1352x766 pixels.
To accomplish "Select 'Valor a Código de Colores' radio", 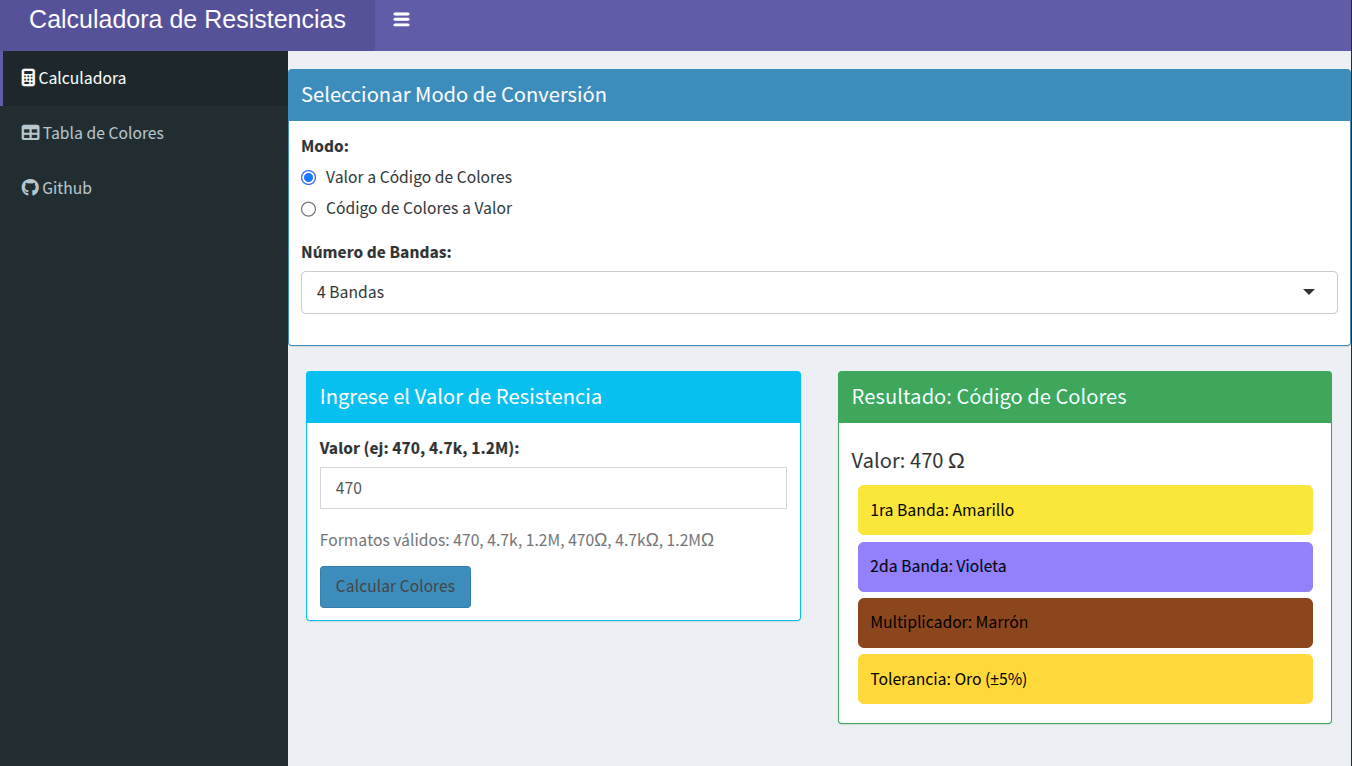I will (309, 178).
